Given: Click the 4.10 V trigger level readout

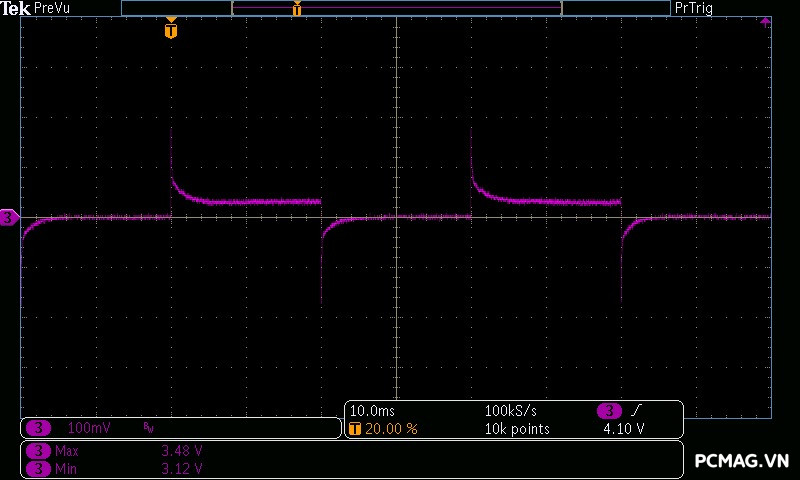Looking at the screenshot, I should coord(623,429).
